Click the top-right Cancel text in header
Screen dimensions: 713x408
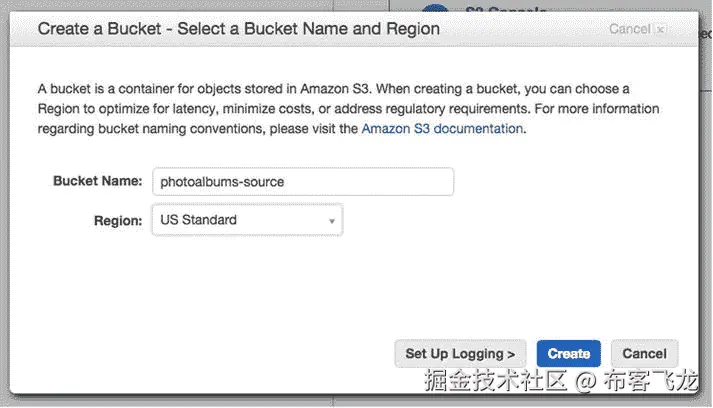pos(630,29)
